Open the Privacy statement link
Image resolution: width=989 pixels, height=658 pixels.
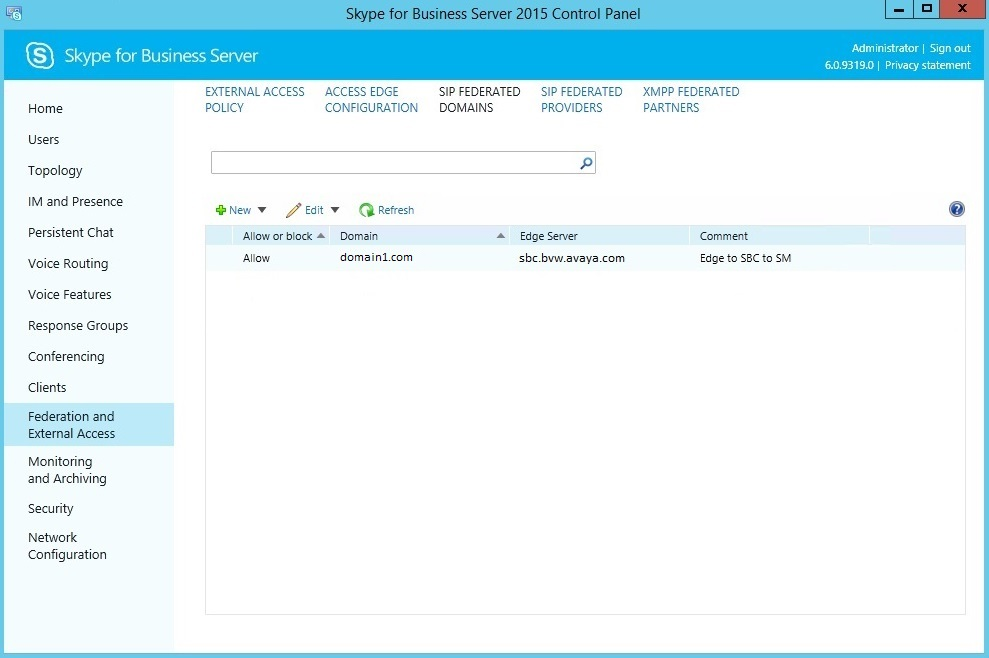(x=928, y=65)
